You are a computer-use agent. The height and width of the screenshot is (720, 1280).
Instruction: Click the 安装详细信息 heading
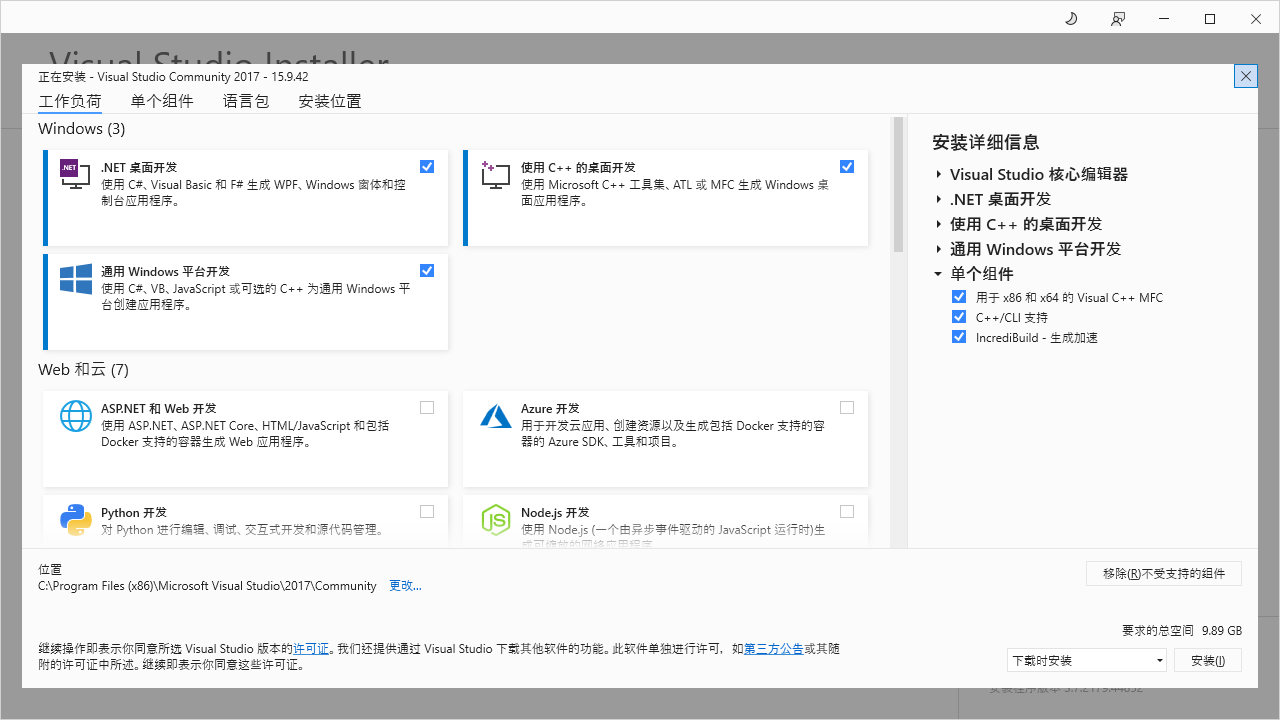(986, 142)
